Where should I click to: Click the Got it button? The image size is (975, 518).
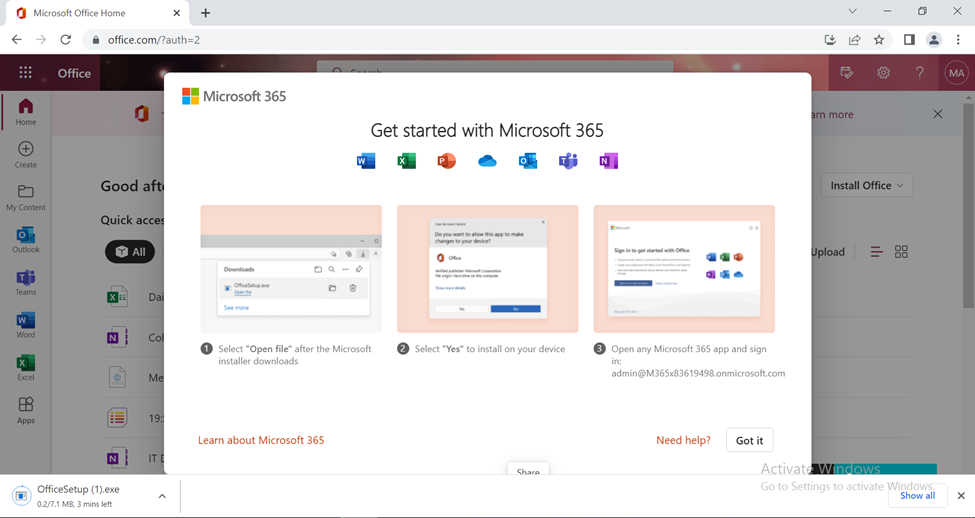(x=749, y=440)
